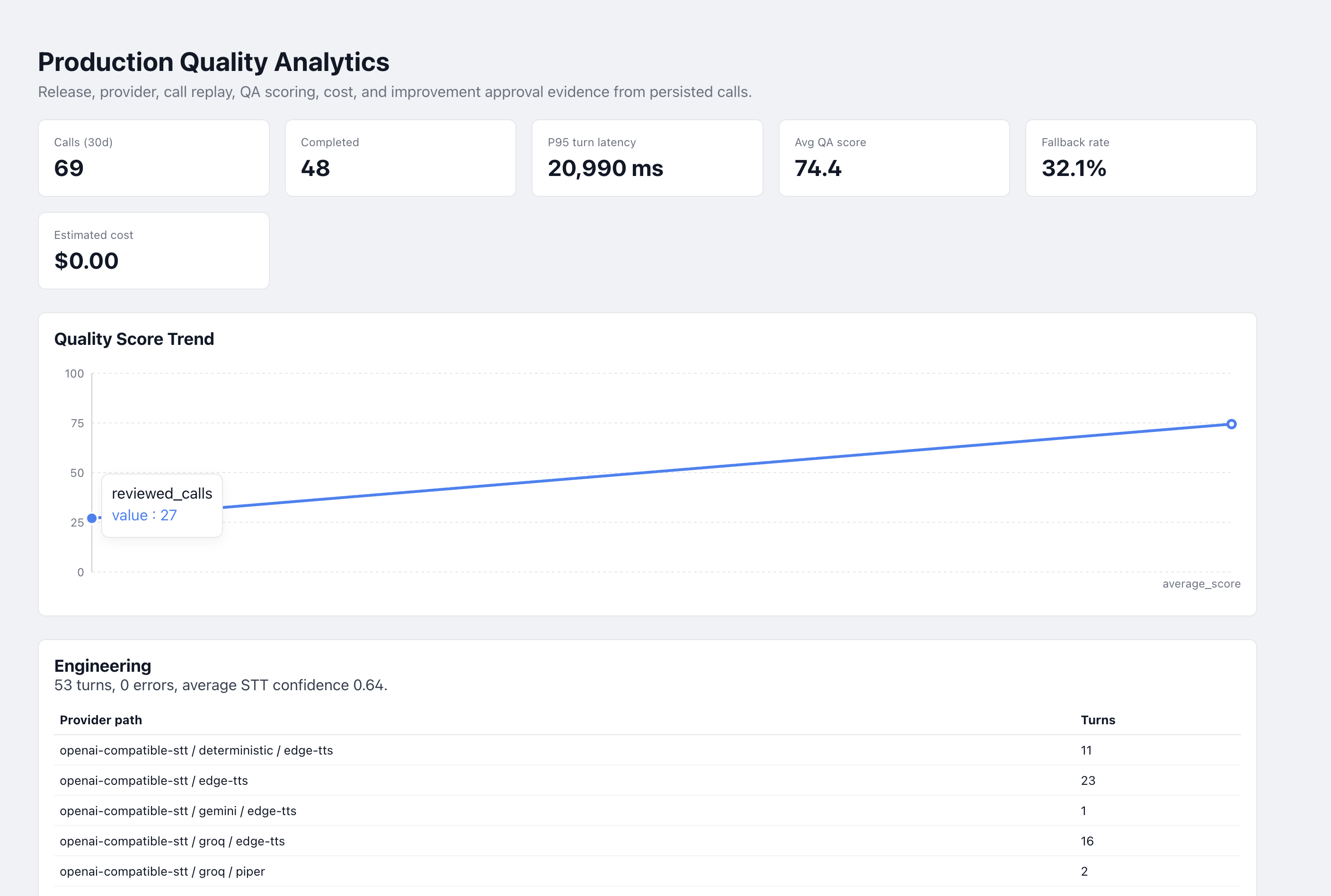The width and height of the screenshot is (1331, 896).
Task: Click the Avg QA score card
Action: pyautogui.click(x=894, y=158)
